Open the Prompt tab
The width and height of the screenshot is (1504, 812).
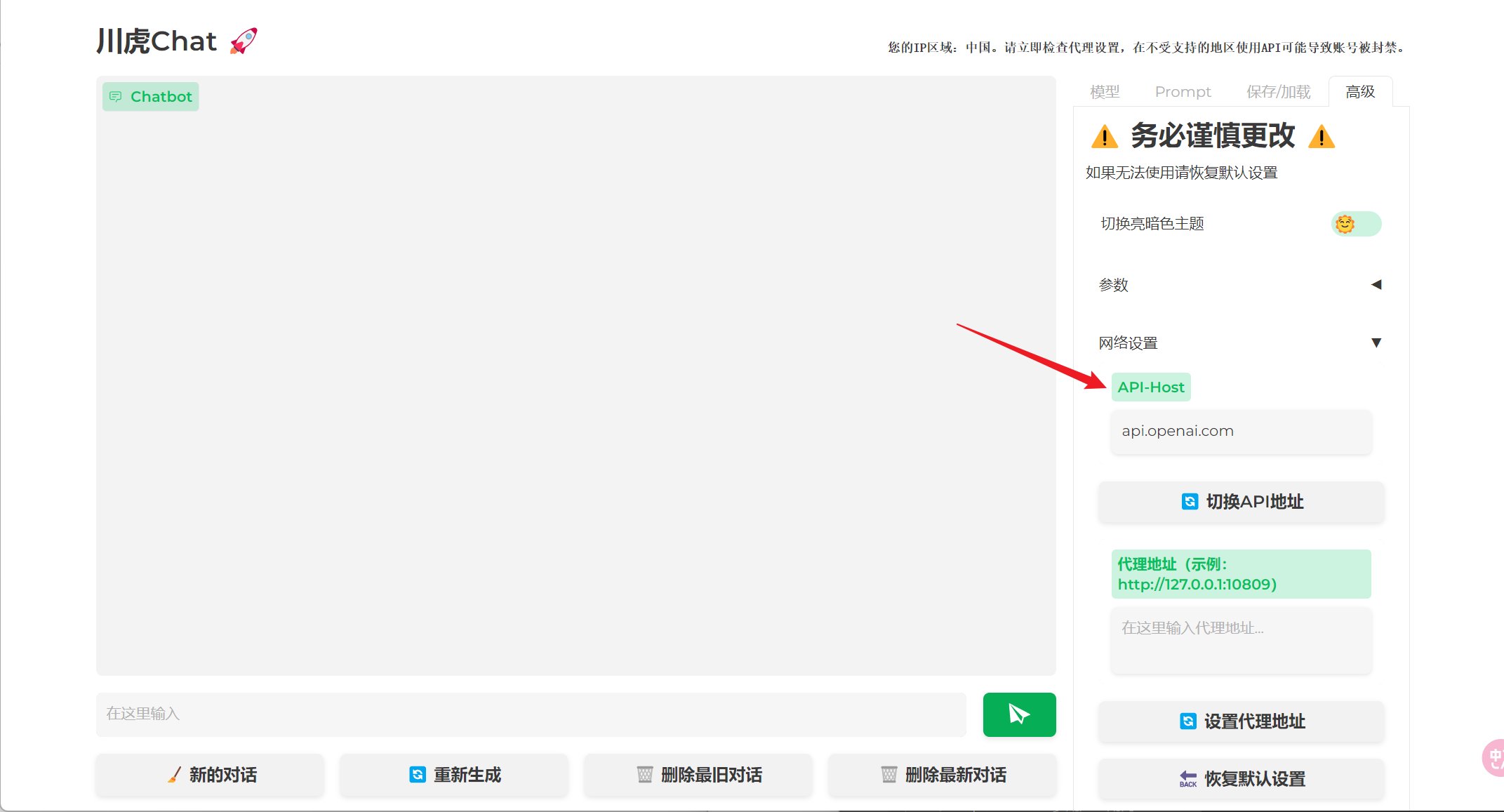pyautogui.click(x=1183, y=91)
